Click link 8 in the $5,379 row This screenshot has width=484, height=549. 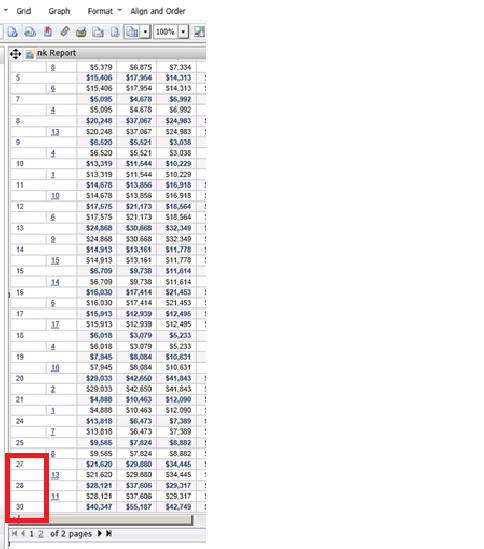[x=53, y=67]
